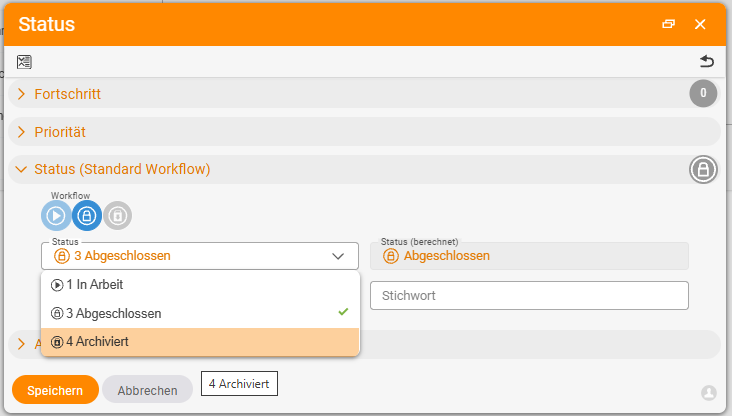Expand the partially hidden section below dropdown
This screenshot has width=732, height=416.
tap(21, 344)
